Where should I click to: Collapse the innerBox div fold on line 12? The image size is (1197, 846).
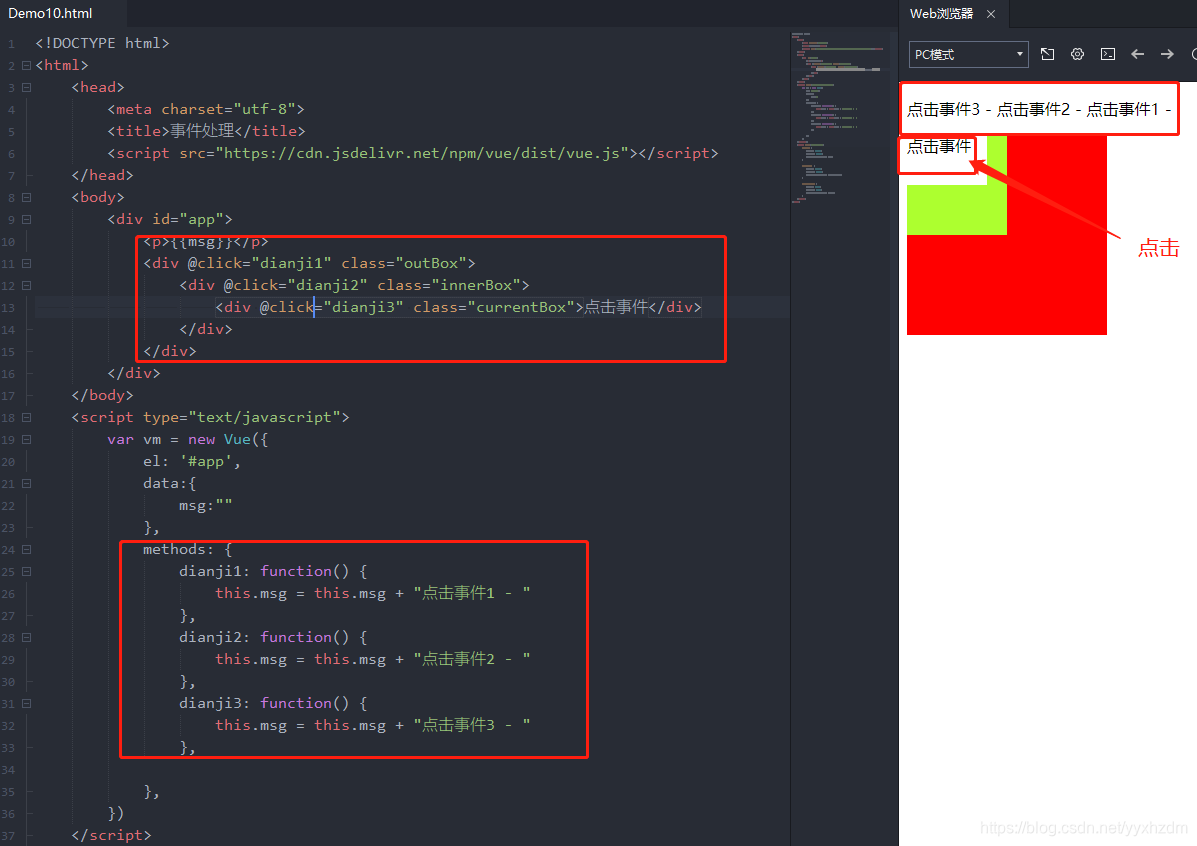27,286
